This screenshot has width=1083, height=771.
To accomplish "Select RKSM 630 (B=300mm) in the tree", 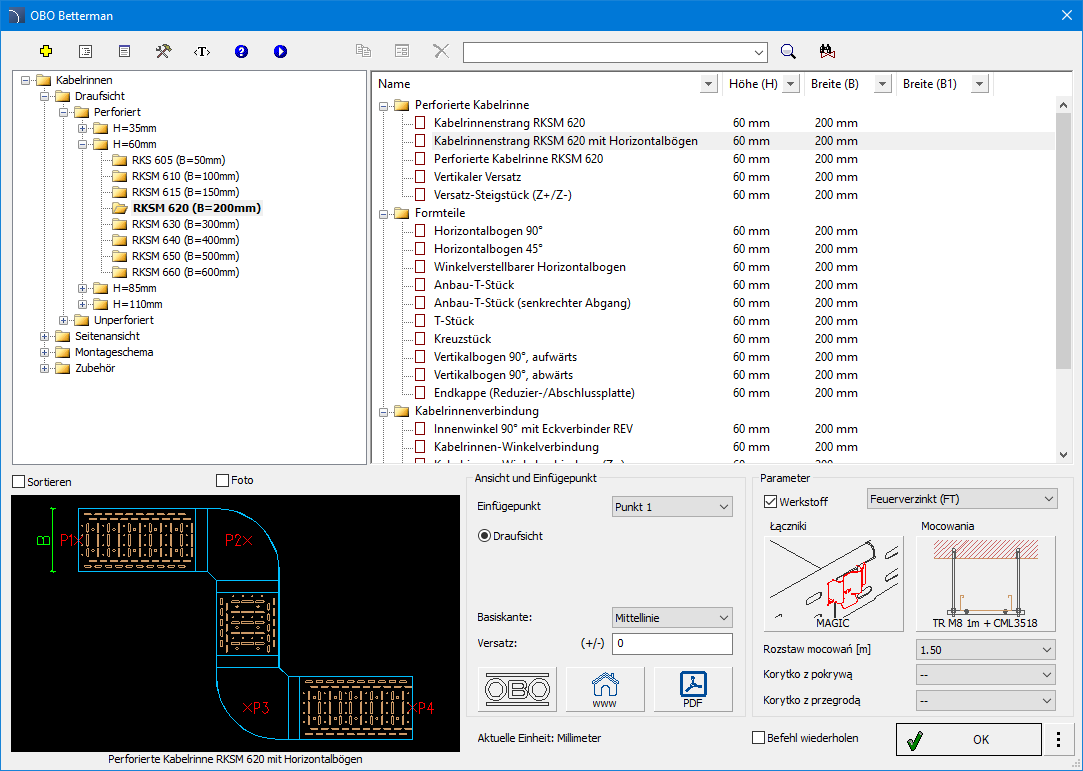I will pos(185,224).
